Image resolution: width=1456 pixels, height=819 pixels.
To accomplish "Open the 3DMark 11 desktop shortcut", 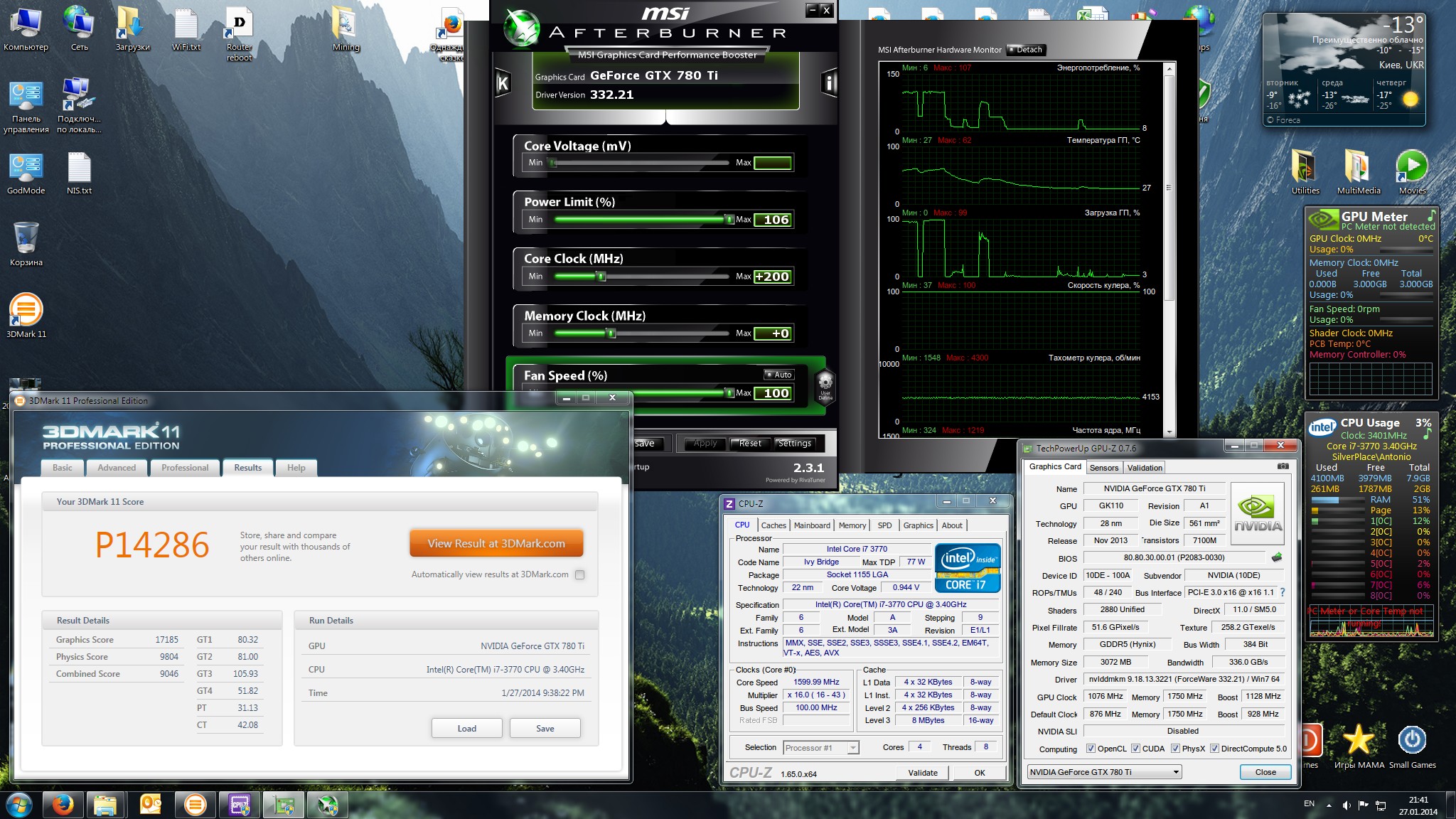I will tap(26, 316).
